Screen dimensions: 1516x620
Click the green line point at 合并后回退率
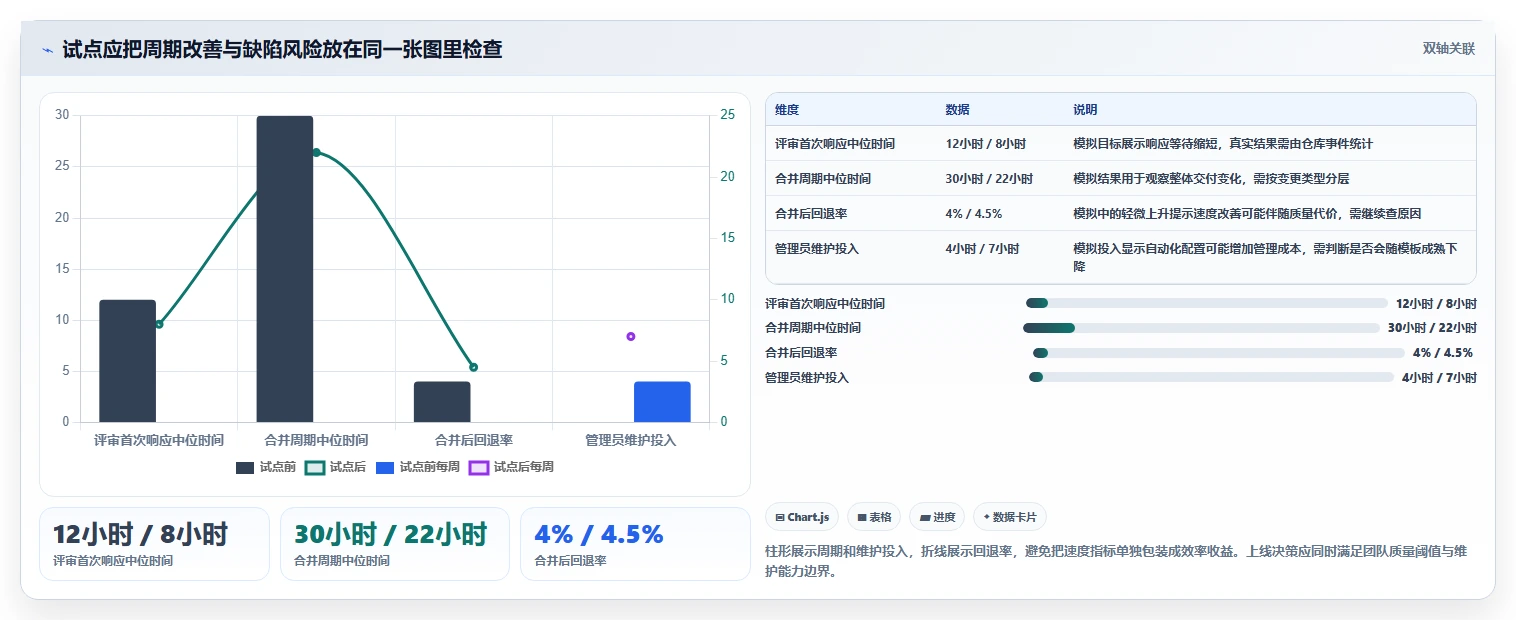473,367
